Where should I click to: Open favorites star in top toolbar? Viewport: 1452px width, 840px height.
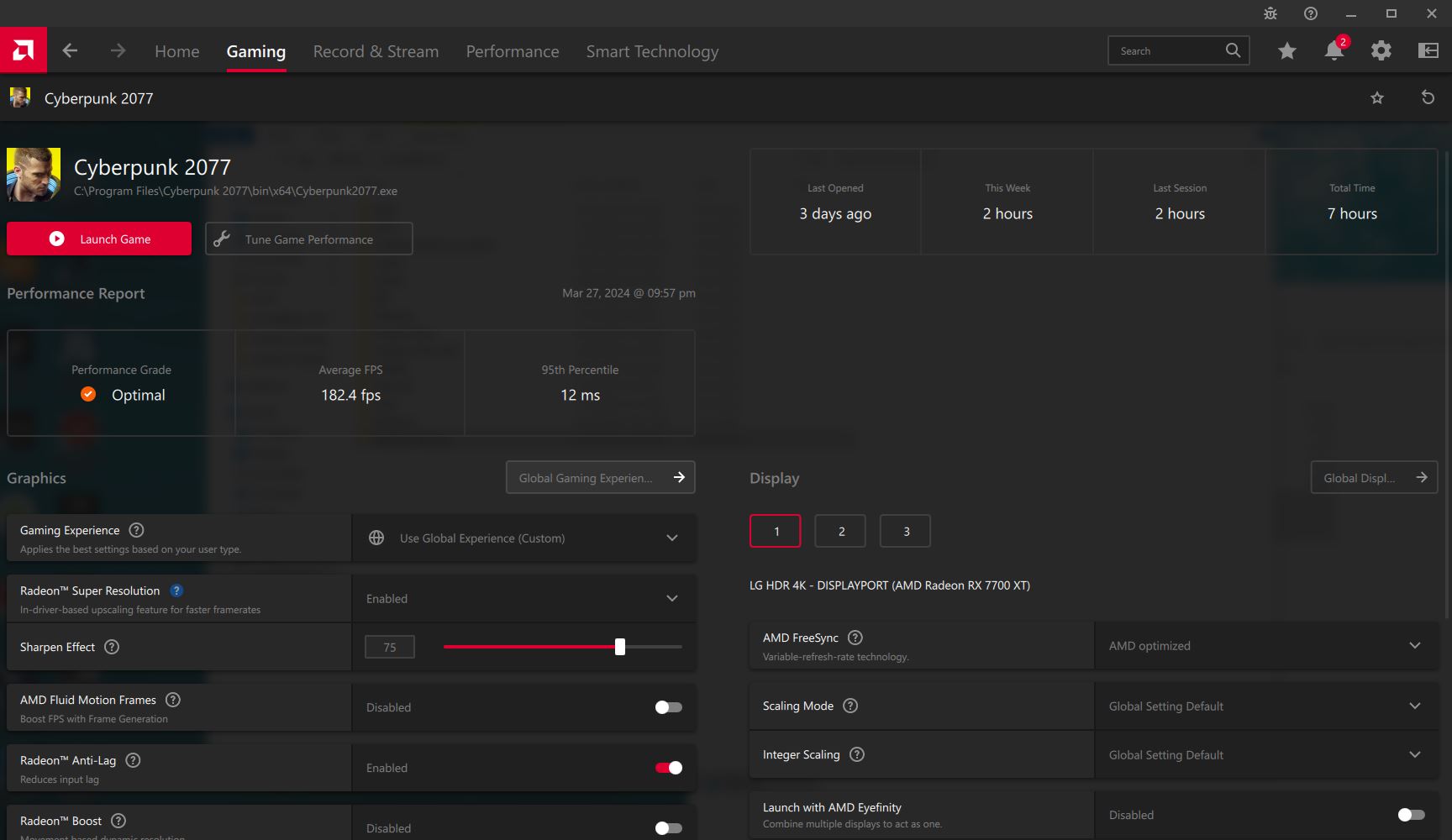click(x=1286, y=50)
